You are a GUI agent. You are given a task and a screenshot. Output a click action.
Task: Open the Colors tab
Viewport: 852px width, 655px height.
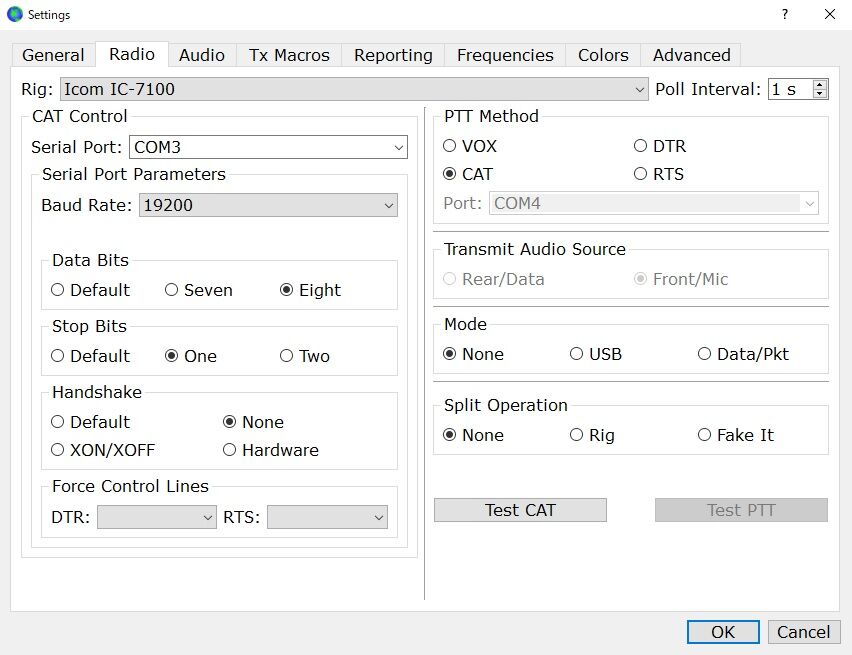pos(603,55)
